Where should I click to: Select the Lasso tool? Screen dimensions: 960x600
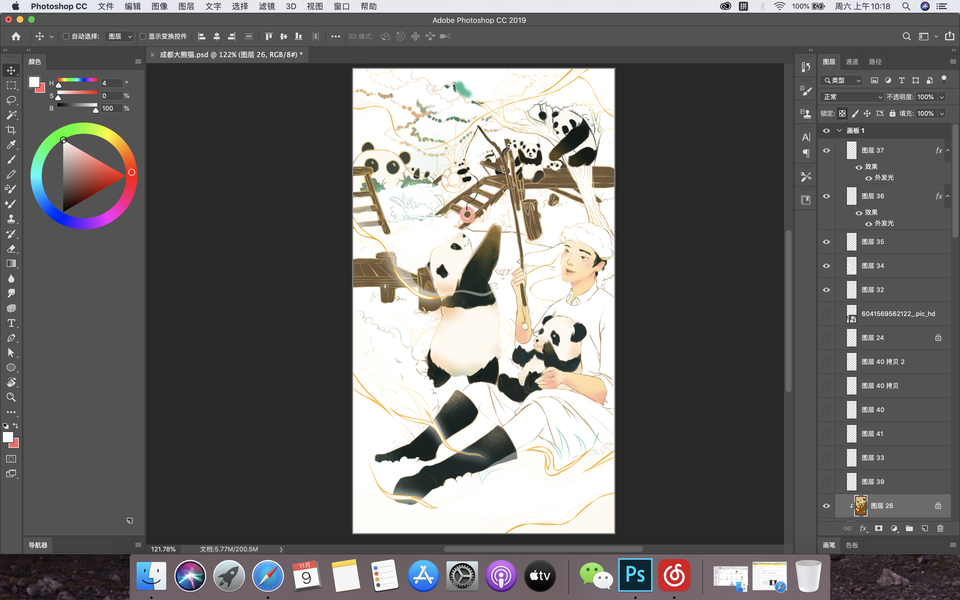(x=11, y=100)
